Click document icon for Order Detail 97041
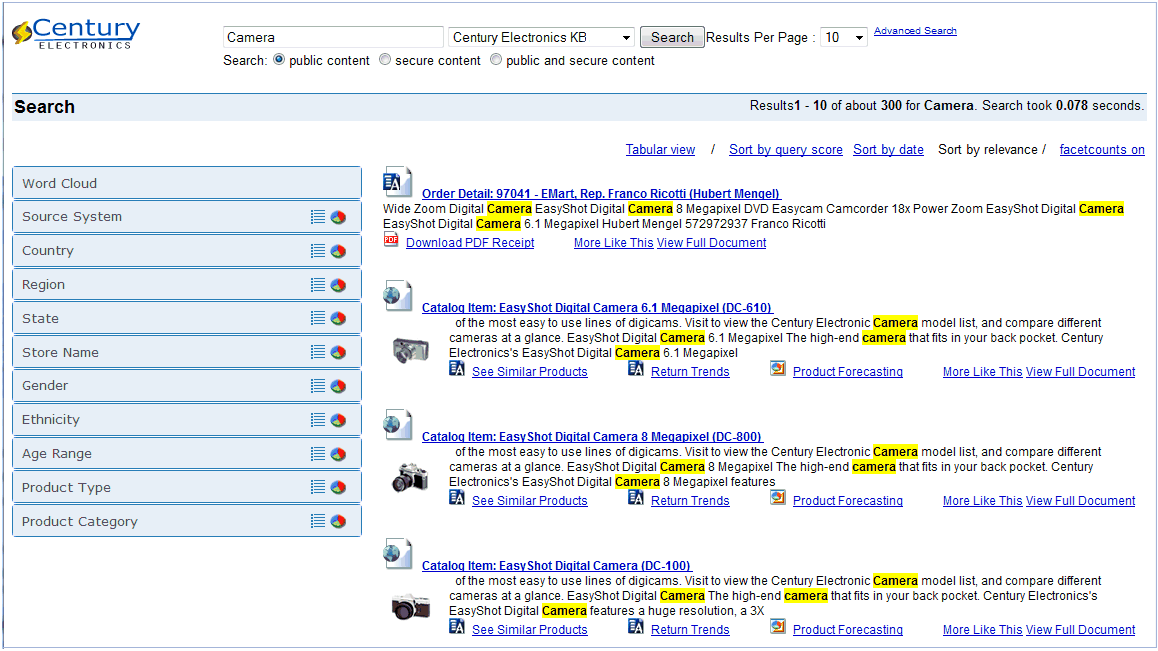 click(397, 182)
